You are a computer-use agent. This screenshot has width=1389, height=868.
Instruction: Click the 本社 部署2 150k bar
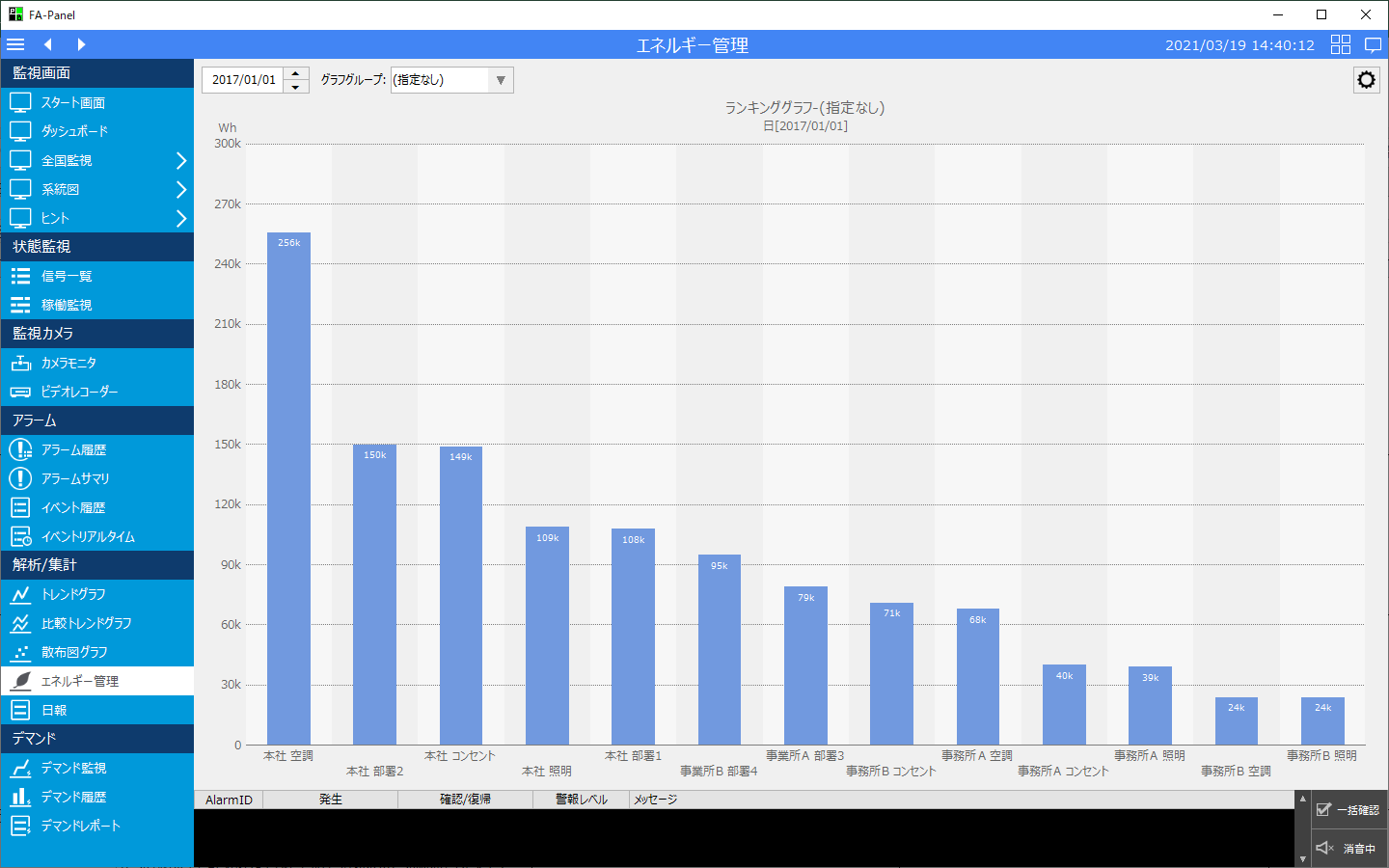(x=374, y=594)
